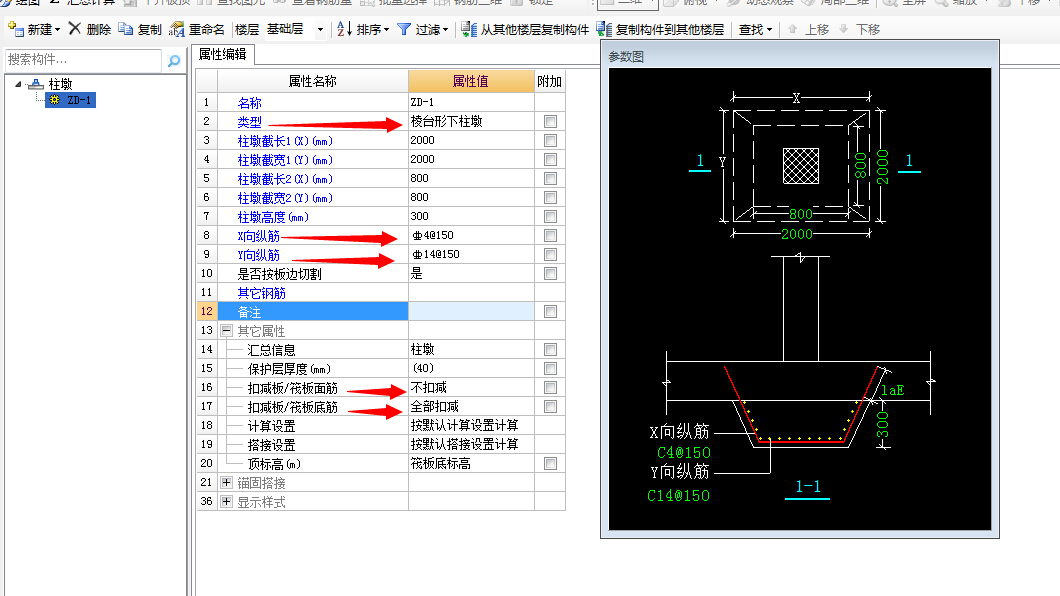Toggle 附加 checkbox for 柱墩截长2 row
The height and width of the screenshot is (596, 1060).
tap(550, 178)
